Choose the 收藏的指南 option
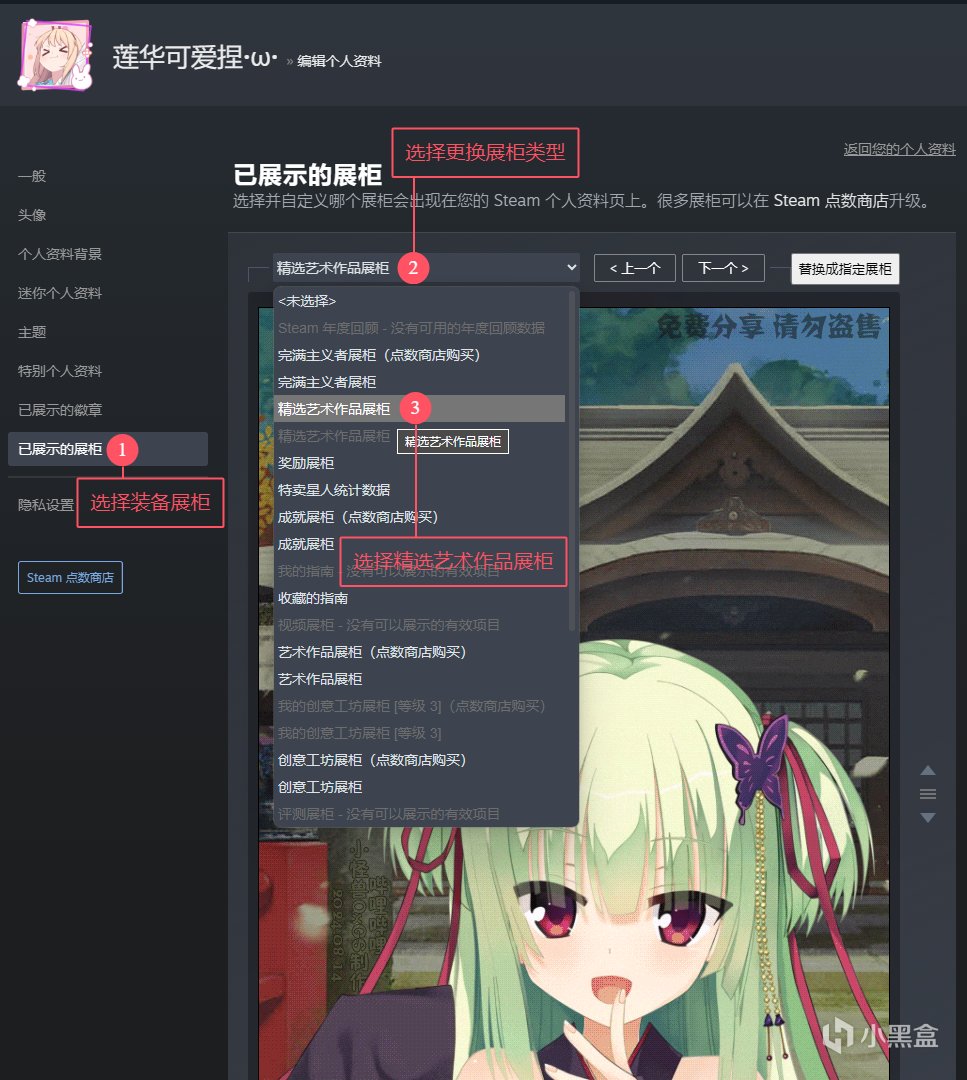The width and height of the screenshot is (967, 1080). coord(419,598)
